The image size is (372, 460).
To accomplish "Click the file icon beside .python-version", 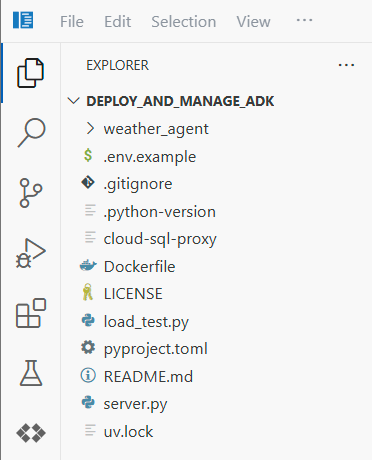I will (90, 210).
